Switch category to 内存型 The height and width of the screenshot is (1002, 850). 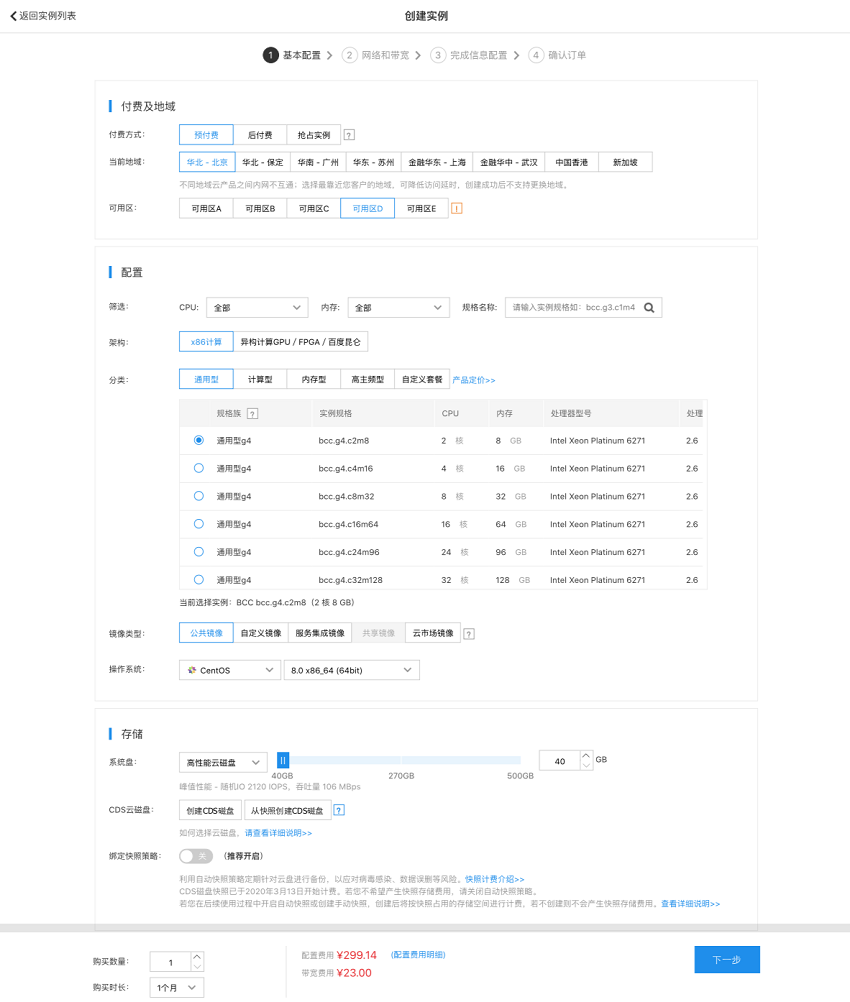pyautogui.click(x=314, y=380)
